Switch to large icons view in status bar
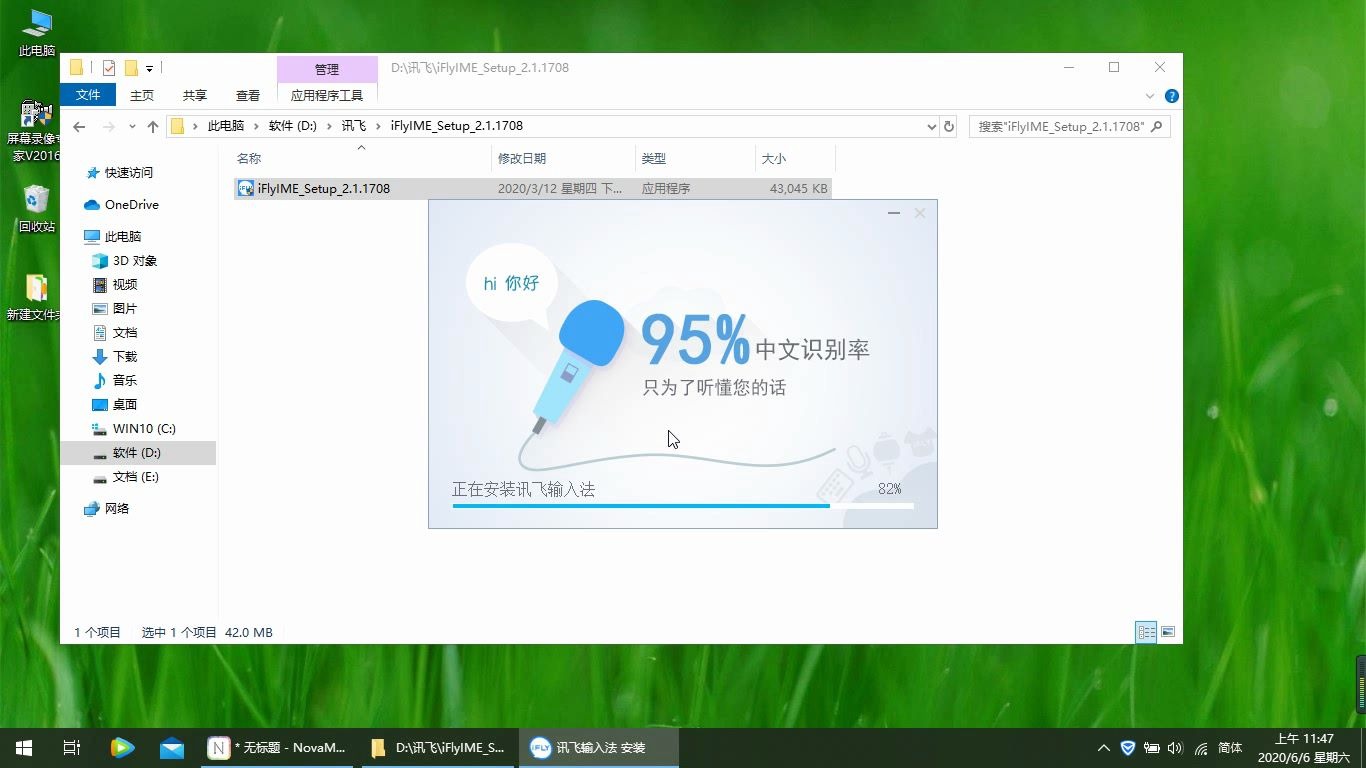 [x=1167, y=632]
